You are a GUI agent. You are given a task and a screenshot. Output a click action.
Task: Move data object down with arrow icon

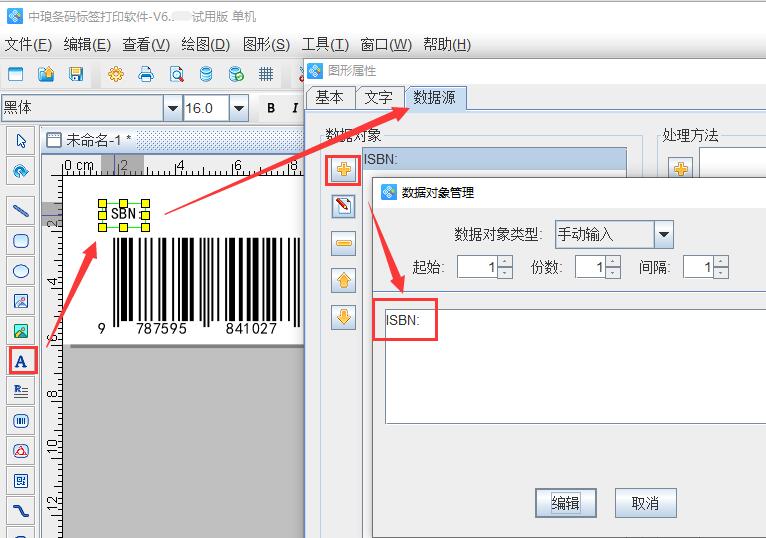[343, 317]
